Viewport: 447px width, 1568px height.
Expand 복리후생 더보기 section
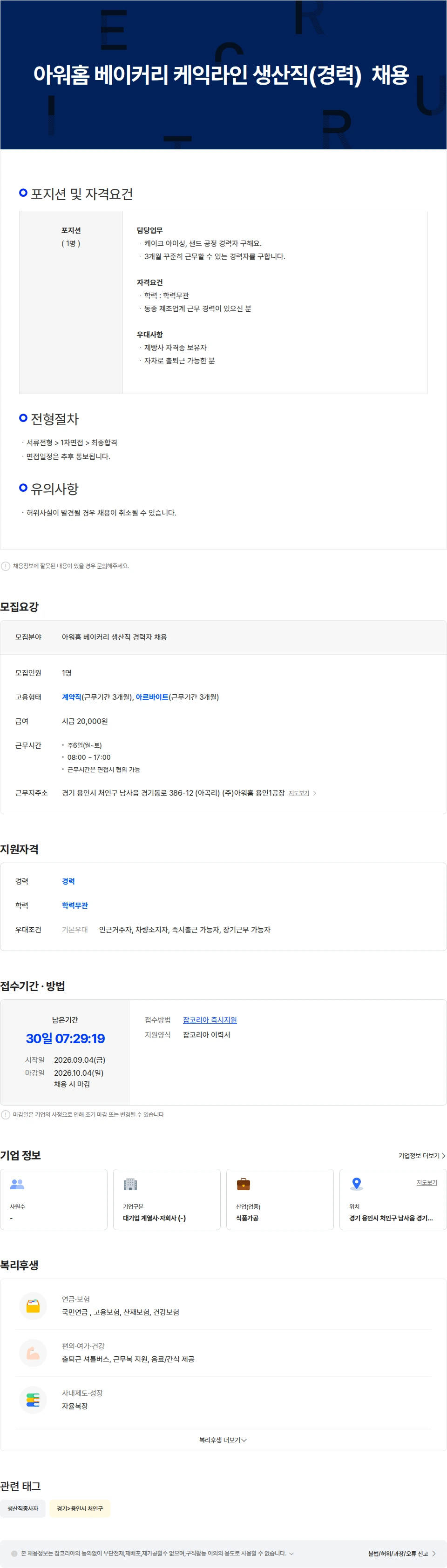[x=223, y=1440]
